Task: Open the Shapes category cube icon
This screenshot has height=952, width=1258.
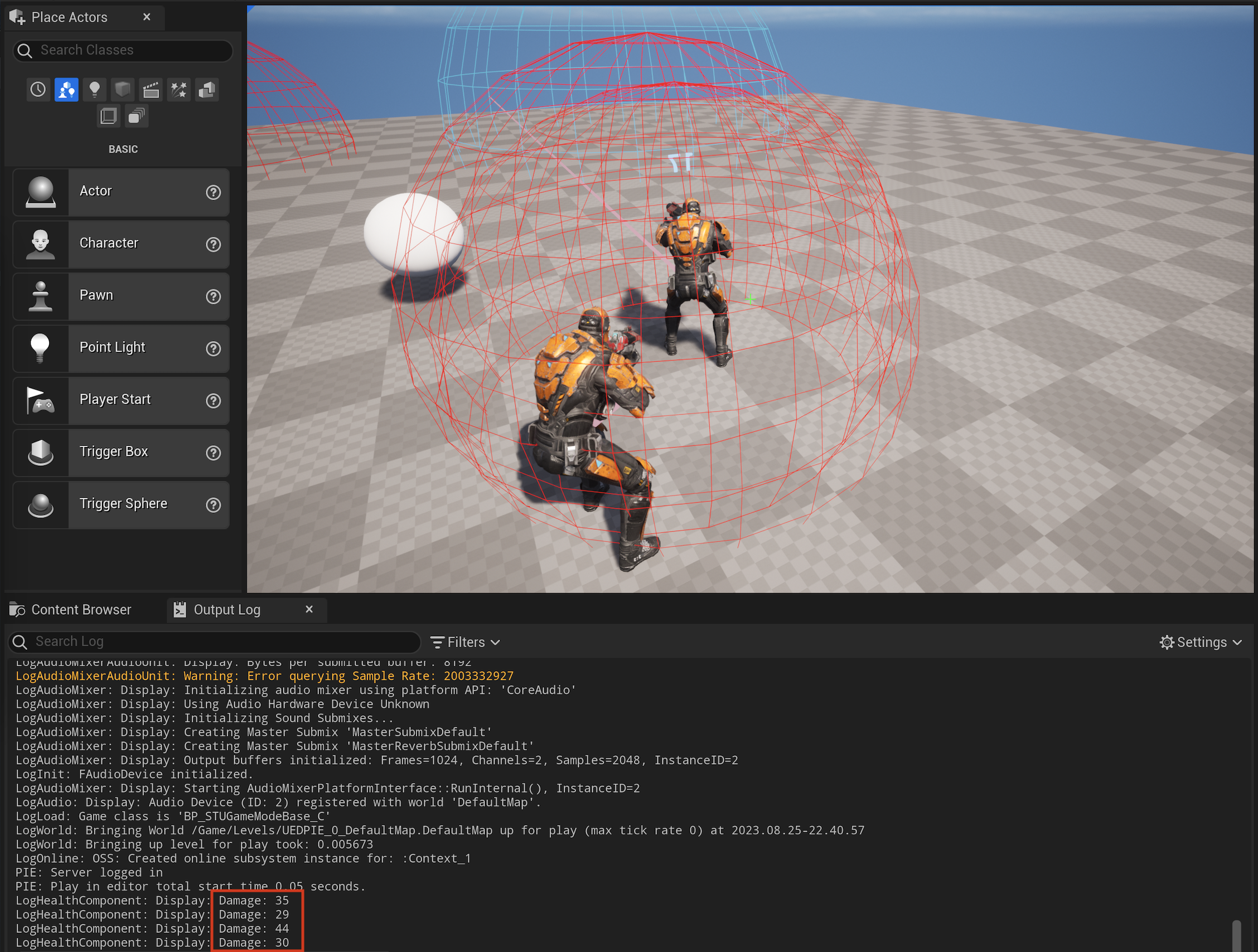Action: click(122, 89)
